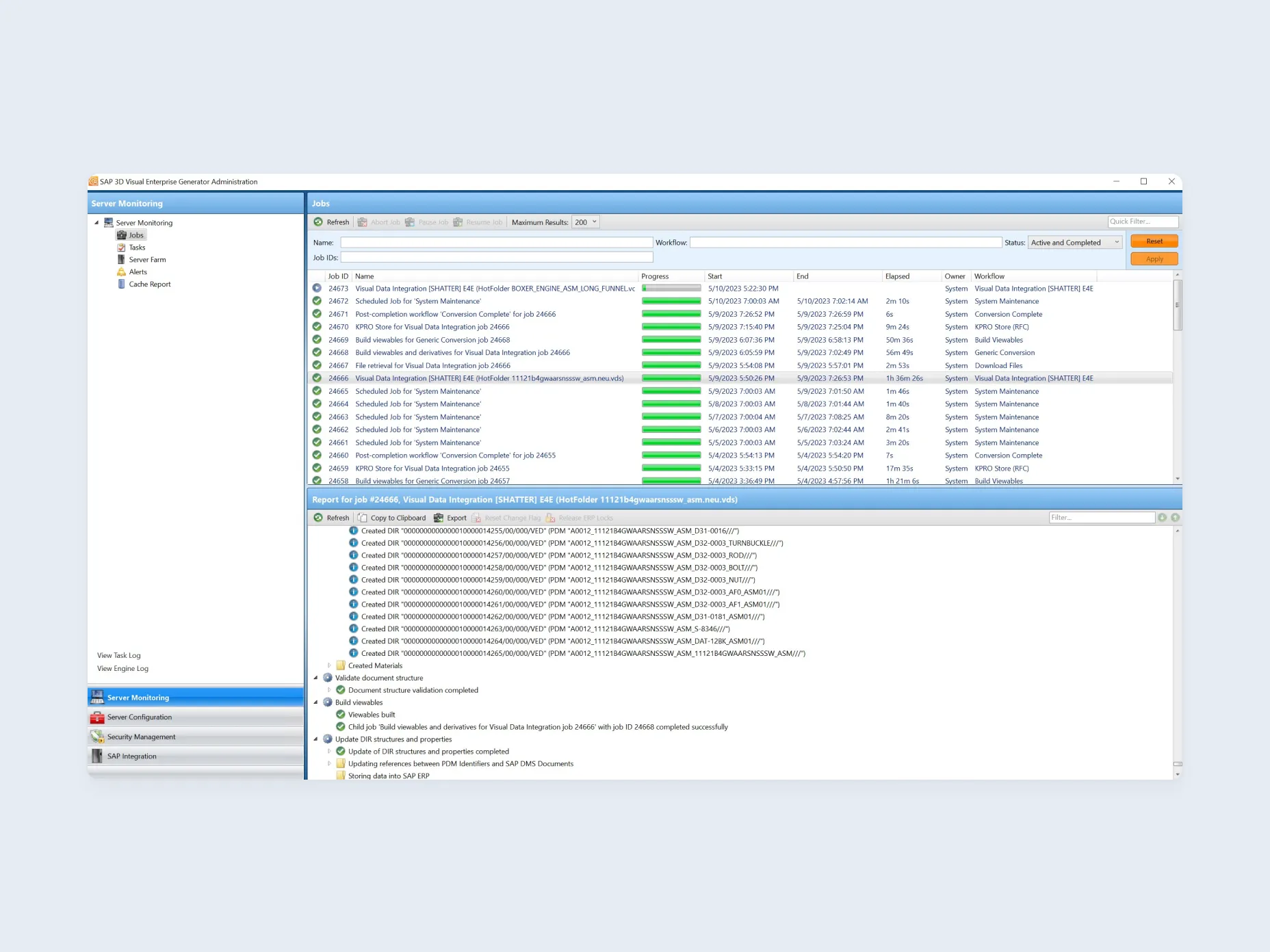Click the Abort Job toolbar icon
This screenshot has width=1270, height=952.
tap(363, 222)
